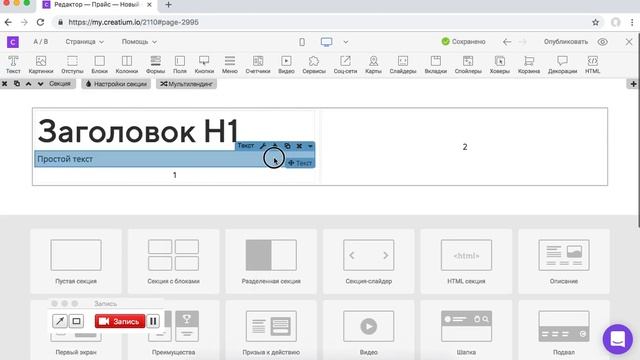Open the Меню widget
The height and width of the screenshot is (360, 640).
pyautogui.click(x=230, y=64)
